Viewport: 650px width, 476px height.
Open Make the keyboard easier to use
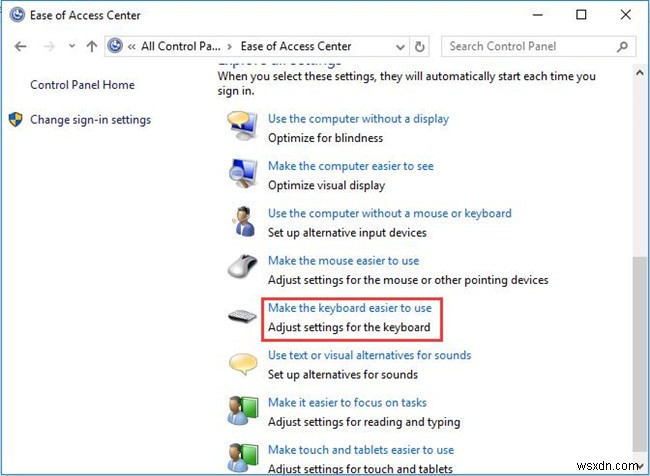click(349, 308)
